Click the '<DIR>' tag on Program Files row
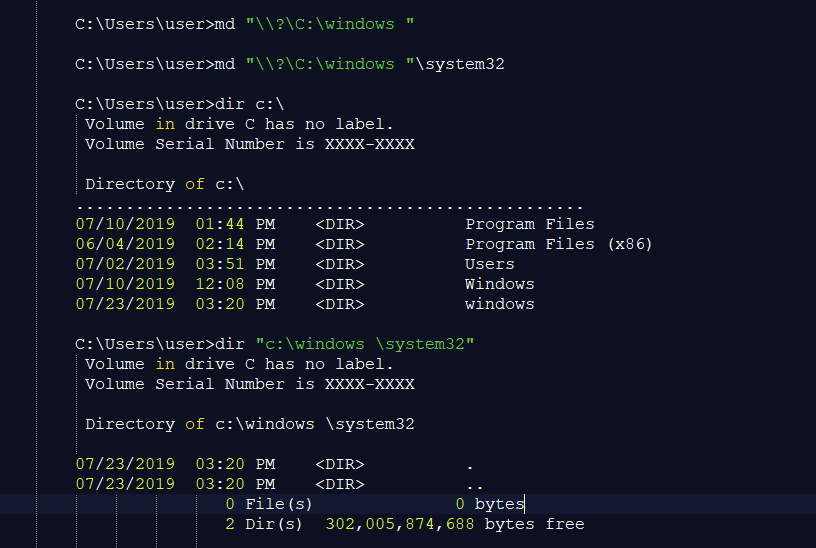 coord(340,224)
